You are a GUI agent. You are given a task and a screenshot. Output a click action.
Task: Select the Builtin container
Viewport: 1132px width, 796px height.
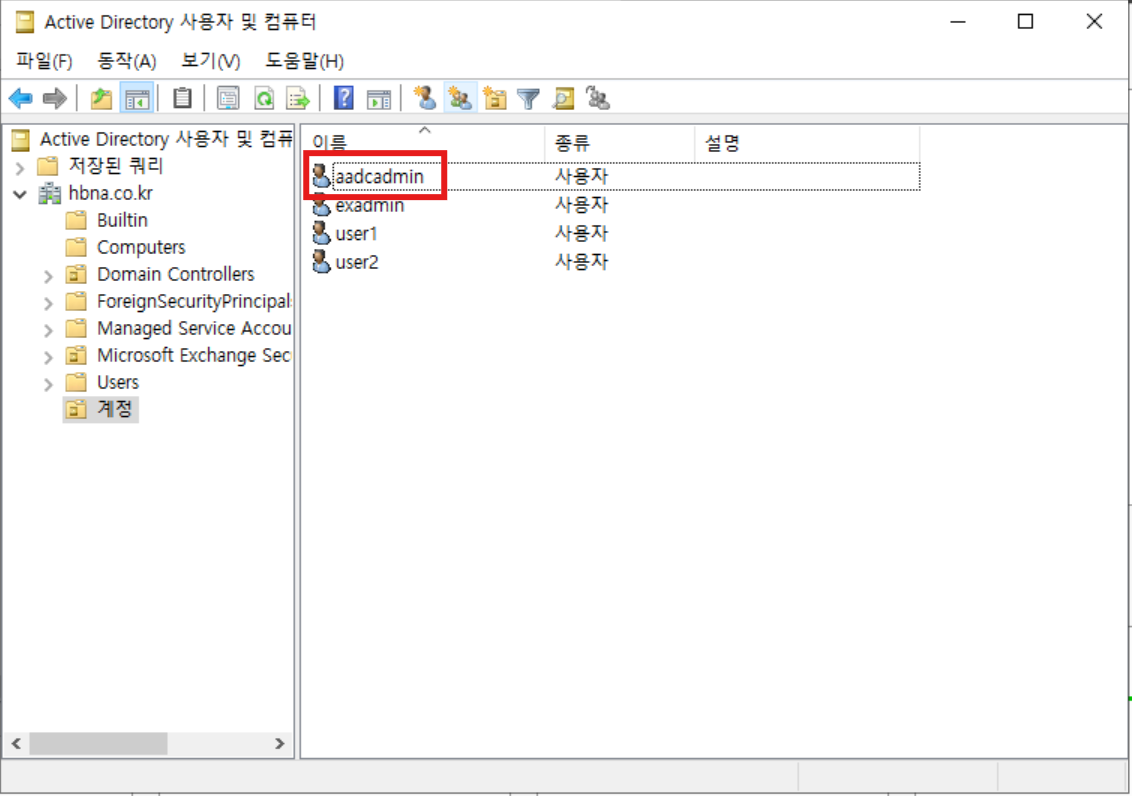click(x=122, y=220)
